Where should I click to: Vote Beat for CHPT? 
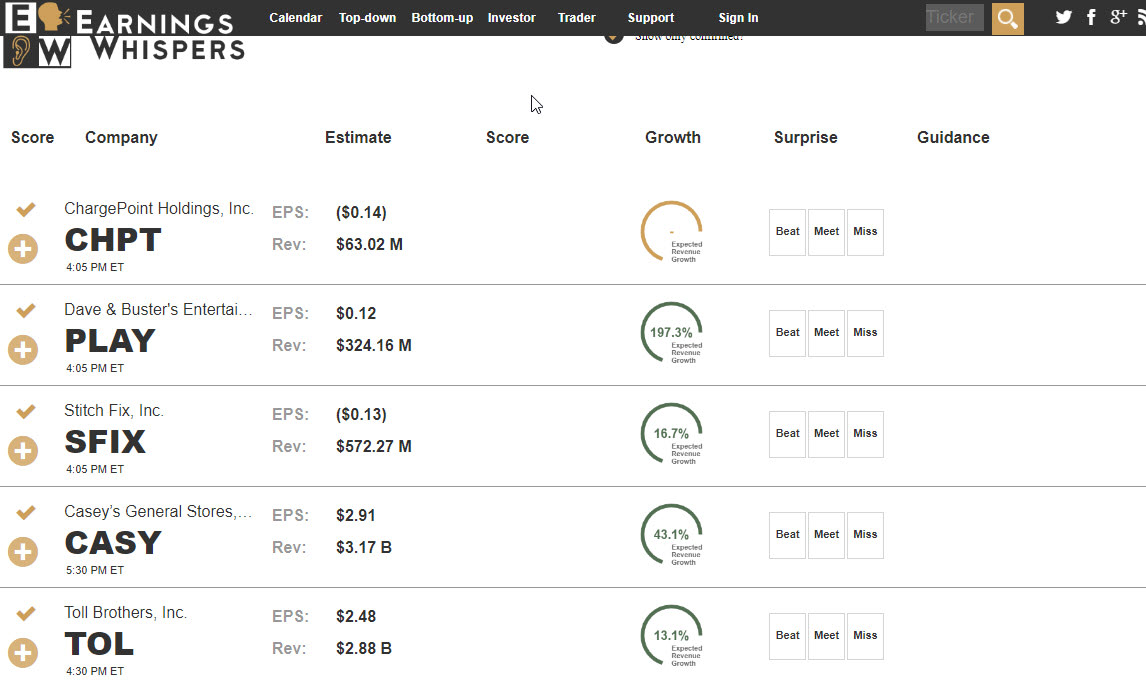coord(787,232)
